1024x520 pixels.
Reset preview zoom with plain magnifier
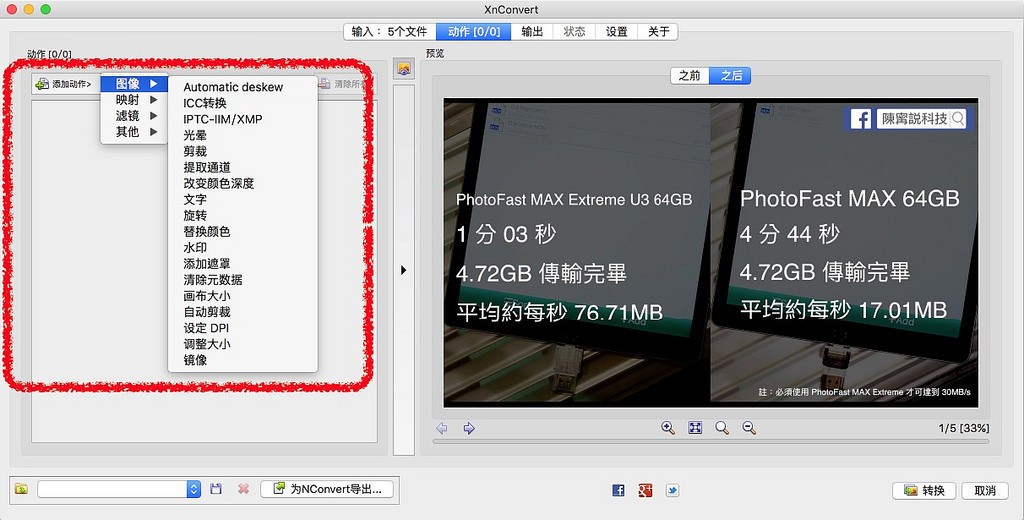point(722,428)
